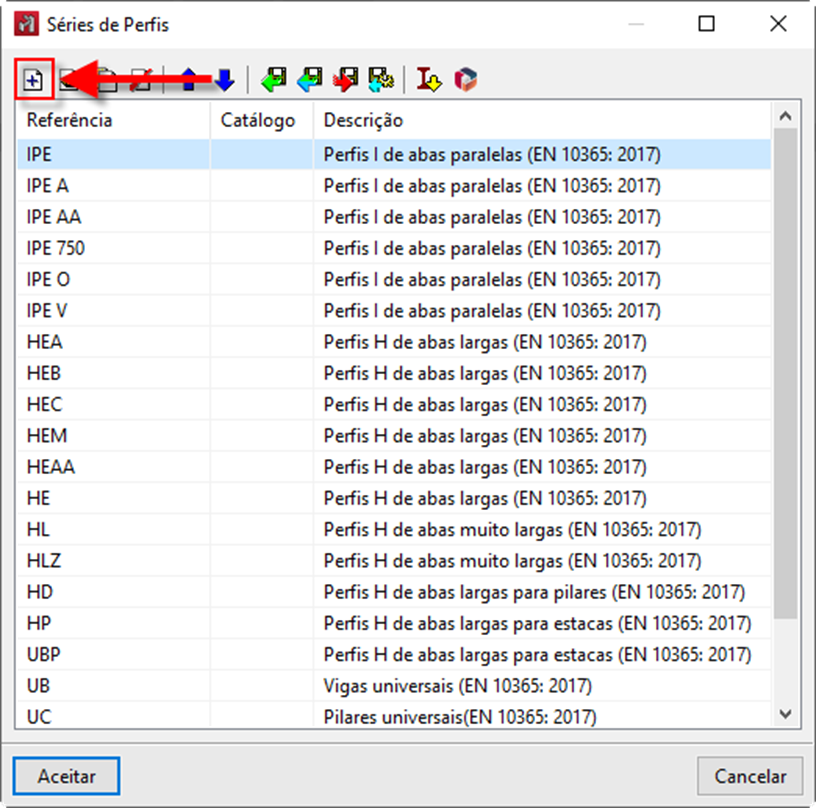Click the blue arrow disk import icon
This screenshot has width=816, height=808.
[310, 80]
